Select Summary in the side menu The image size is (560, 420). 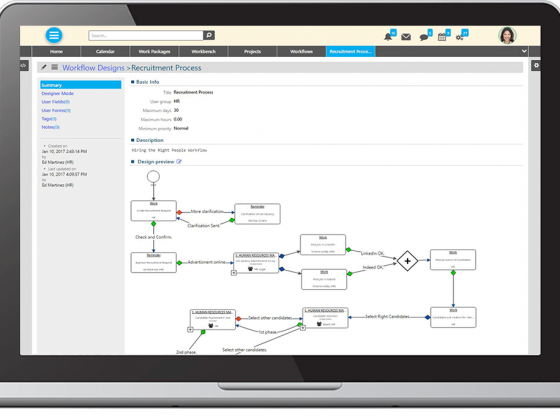click(x=81, y=85)
